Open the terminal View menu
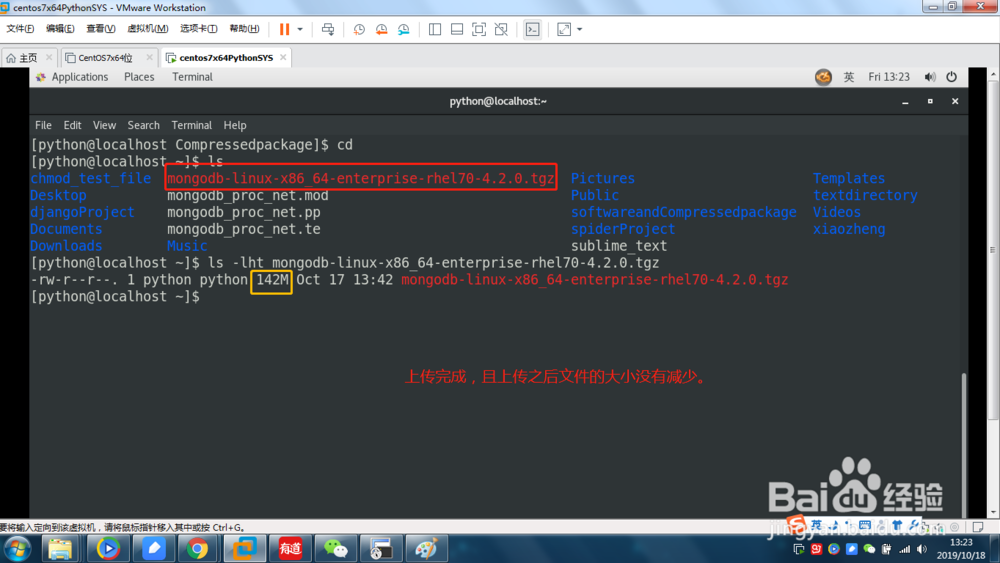The height and width of the screenshot is (563, 1000). click(x=104, y=126)
